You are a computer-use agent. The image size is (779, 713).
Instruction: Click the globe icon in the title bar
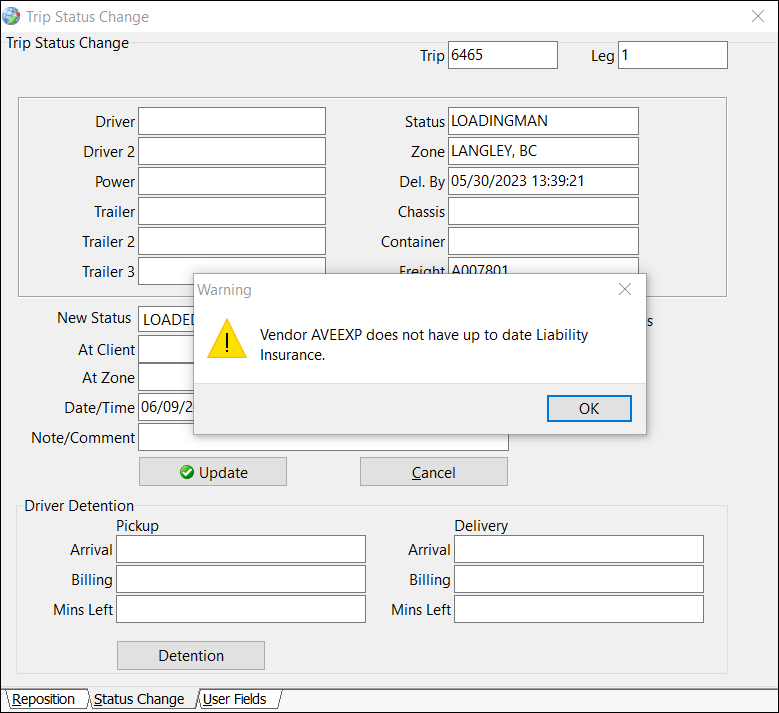pyautogui.click(x=11, y=16)
